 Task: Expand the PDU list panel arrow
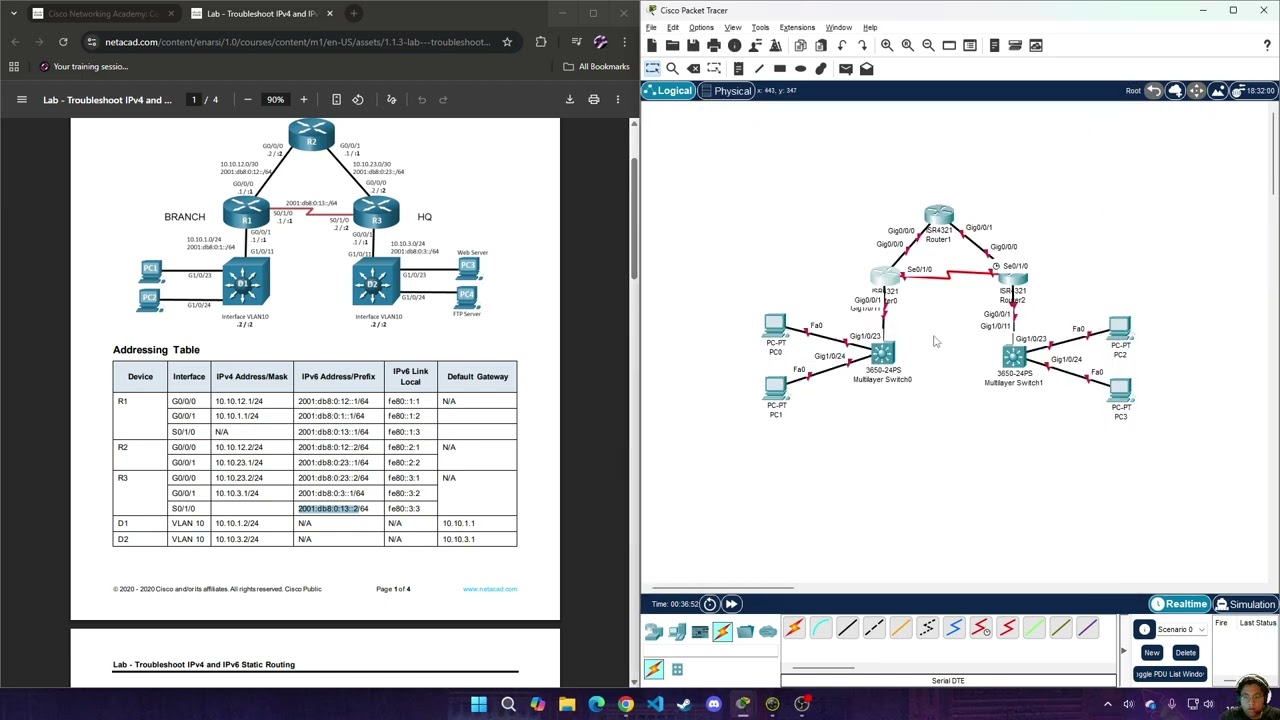click(x=1122, y=651)
